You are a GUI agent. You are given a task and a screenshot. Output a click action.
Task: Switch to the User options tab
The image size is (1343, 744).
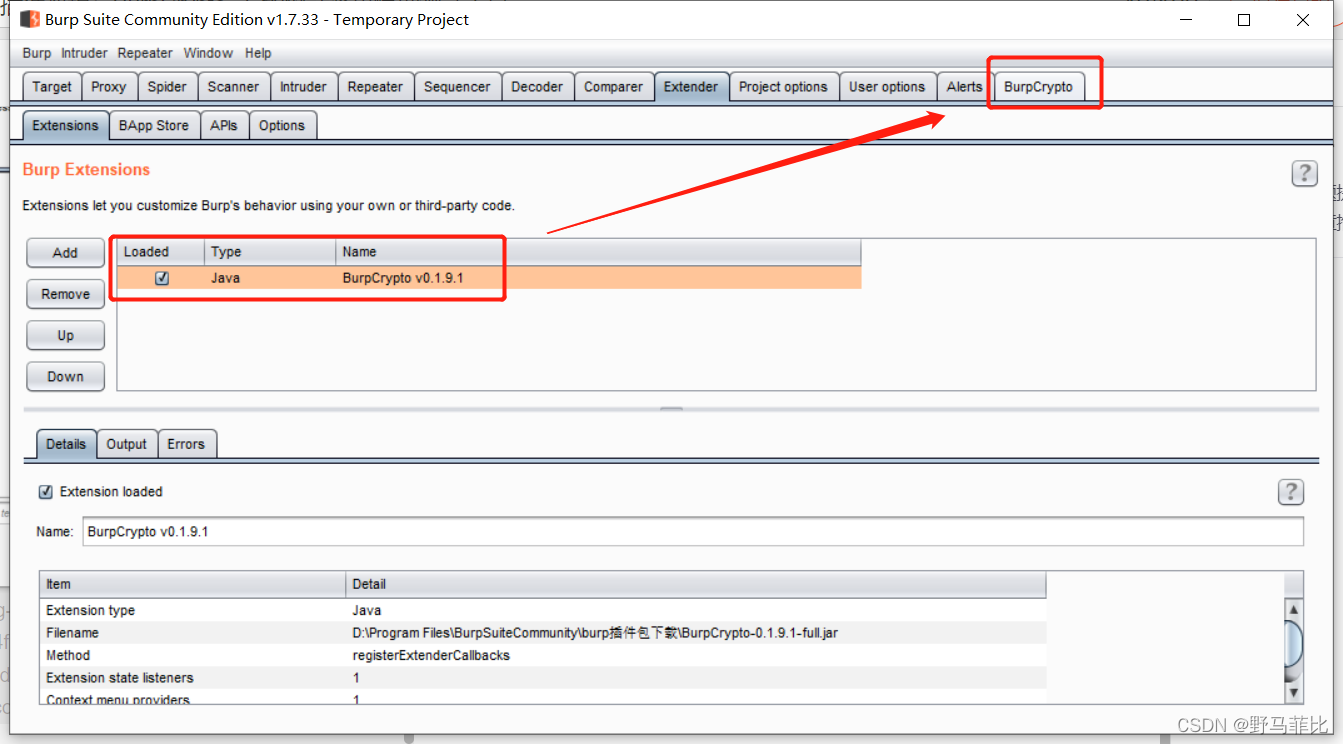(x=887, y=87)
